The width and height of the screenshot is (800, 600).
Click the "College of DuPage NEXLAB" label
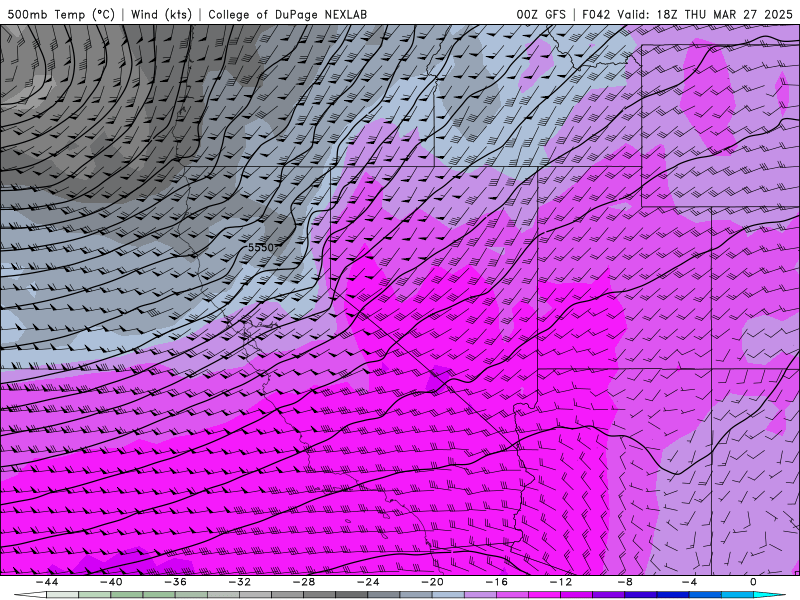287,14
